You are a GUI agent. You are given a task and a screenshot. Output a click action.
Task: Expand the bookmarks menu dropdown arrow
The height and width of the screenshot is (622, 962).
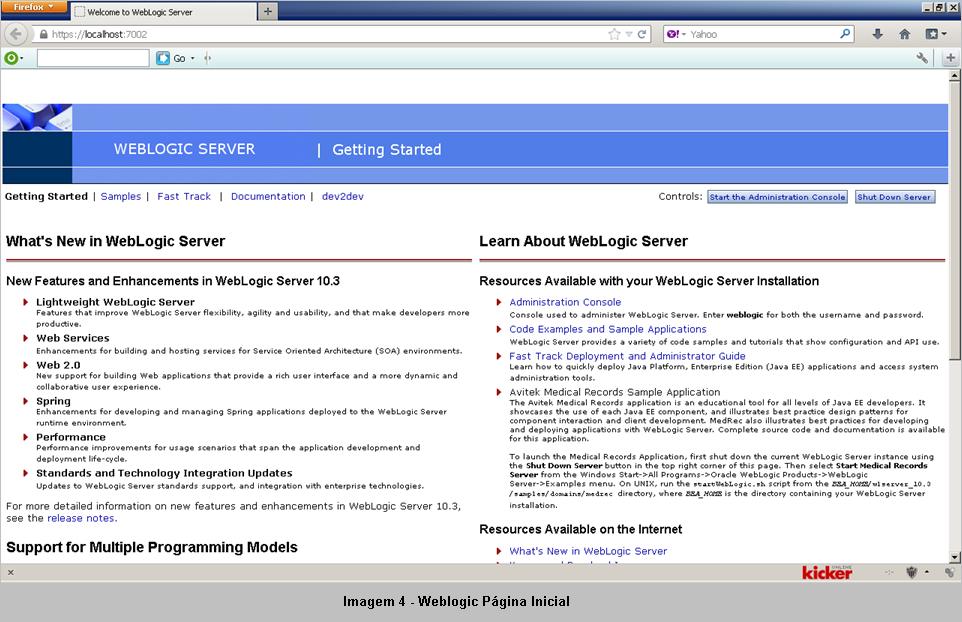(x=944, y=34)
